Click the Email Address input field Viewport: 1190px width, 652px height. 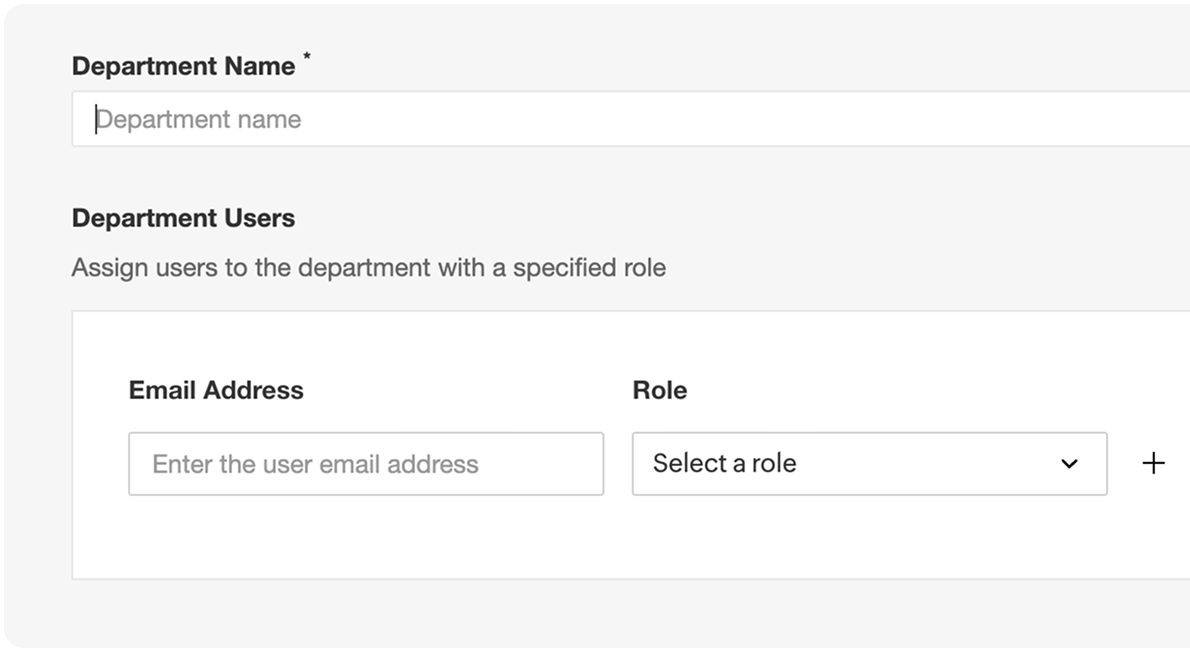click(365, 464)
